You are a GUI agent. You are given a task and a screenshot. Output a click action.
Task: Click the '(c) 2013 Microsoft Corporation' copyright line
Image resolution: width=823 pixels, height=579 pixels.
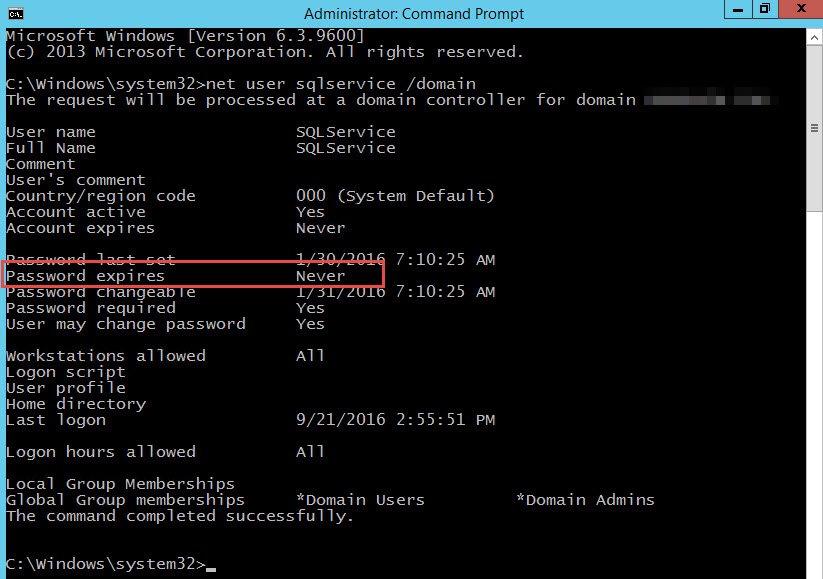point(265,52)
